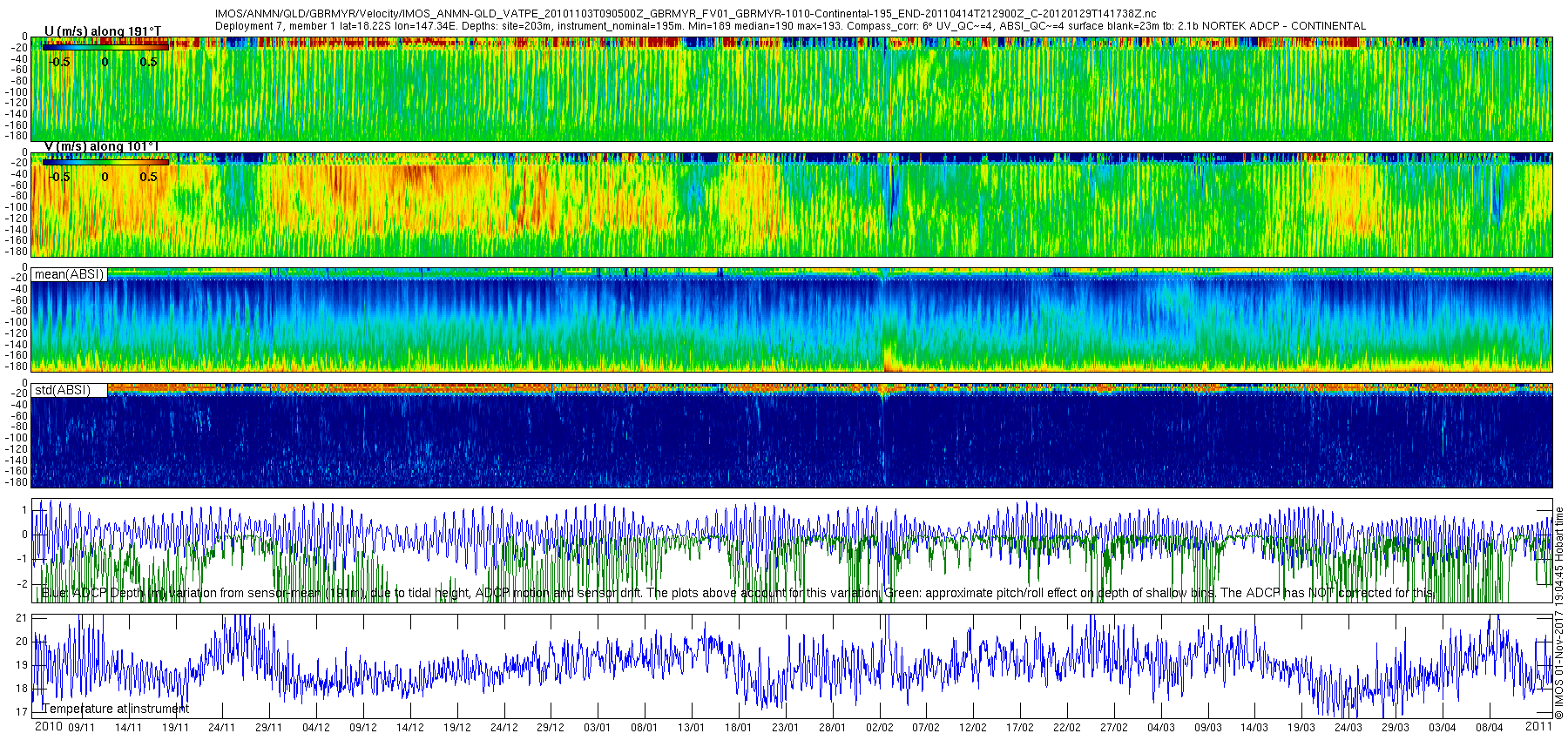The width and height of the screenshot is (1568, 740).
Task: Click the 'V (m/s) along 101°T' title
Action: coord(101,146)
